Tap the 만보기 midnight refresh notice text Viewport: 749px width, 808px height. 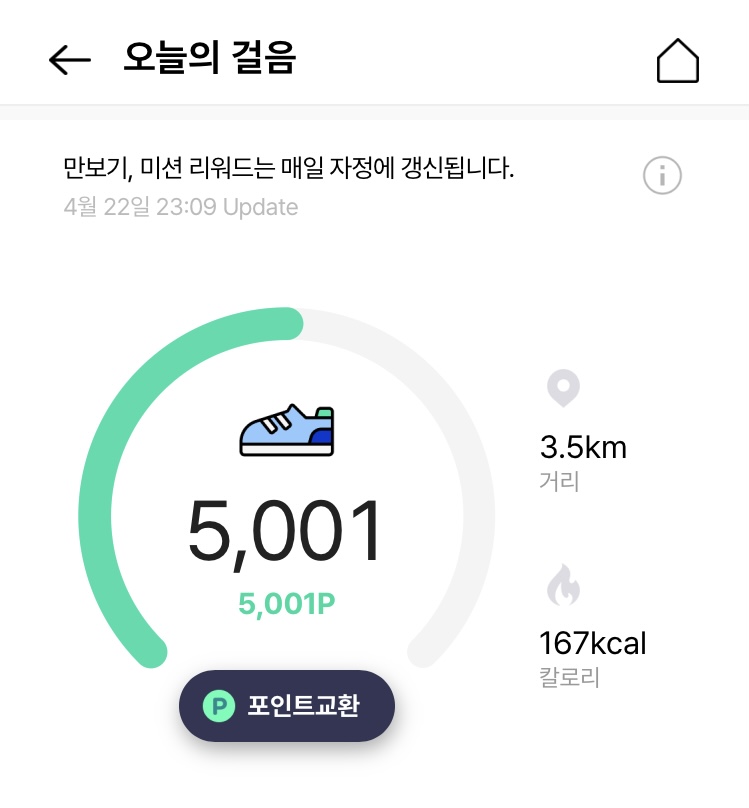coord(288,168)
